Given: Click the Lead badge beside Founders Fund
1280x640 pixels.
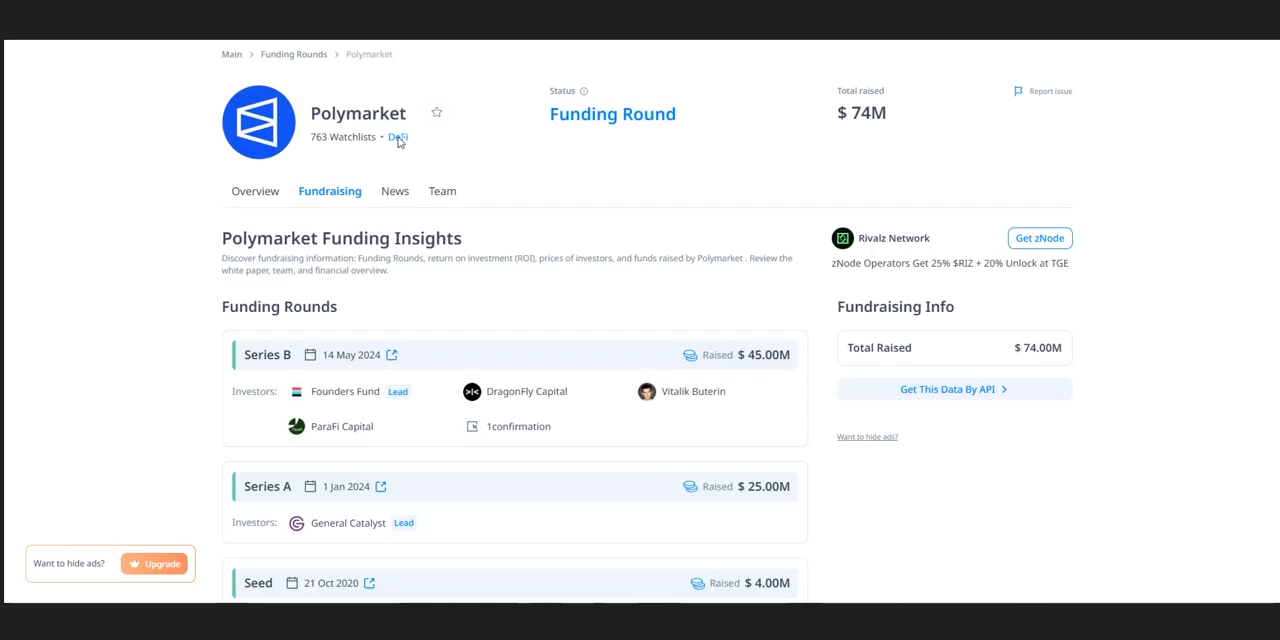Looking at the screenshot, I should coord(398,392).
